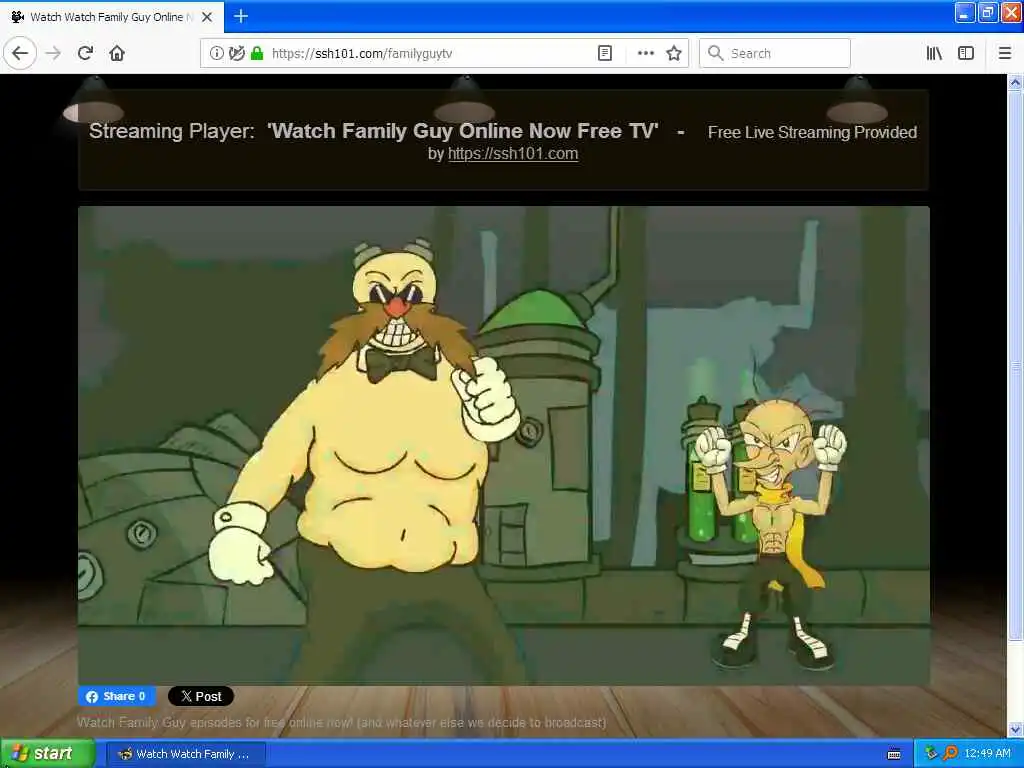The image size is (1024, 768).
Task: Open a new tab with plus
Action: [241, 16]
